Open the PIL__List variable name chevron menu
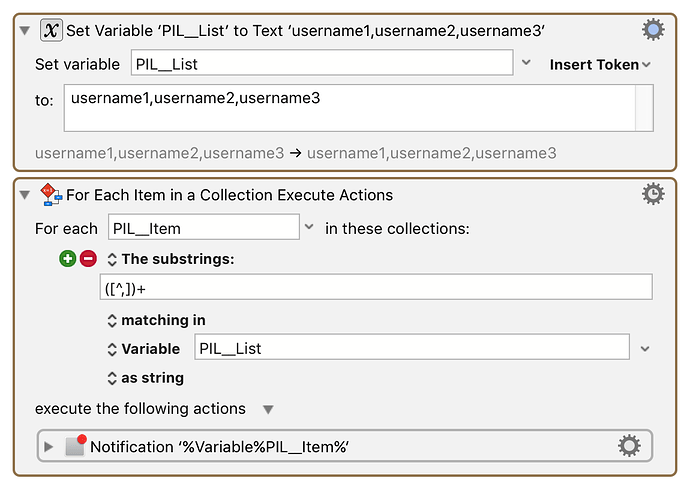Viewport: 690px width, 493px height. [526, 63]
